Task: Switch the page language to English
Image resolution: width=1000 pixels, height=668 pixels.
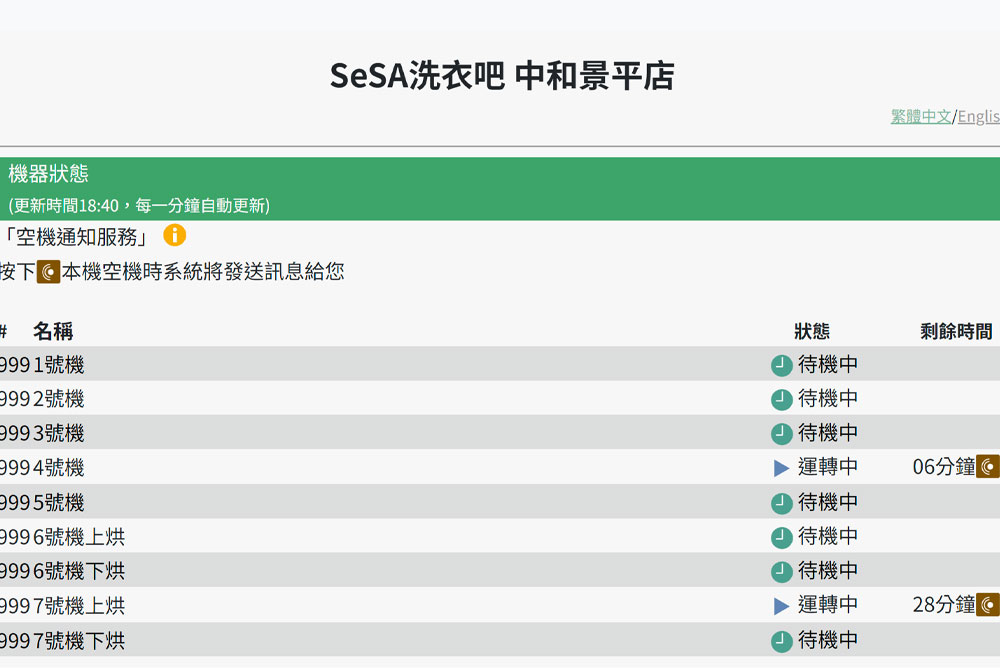Action: click(x=981, y=116)
